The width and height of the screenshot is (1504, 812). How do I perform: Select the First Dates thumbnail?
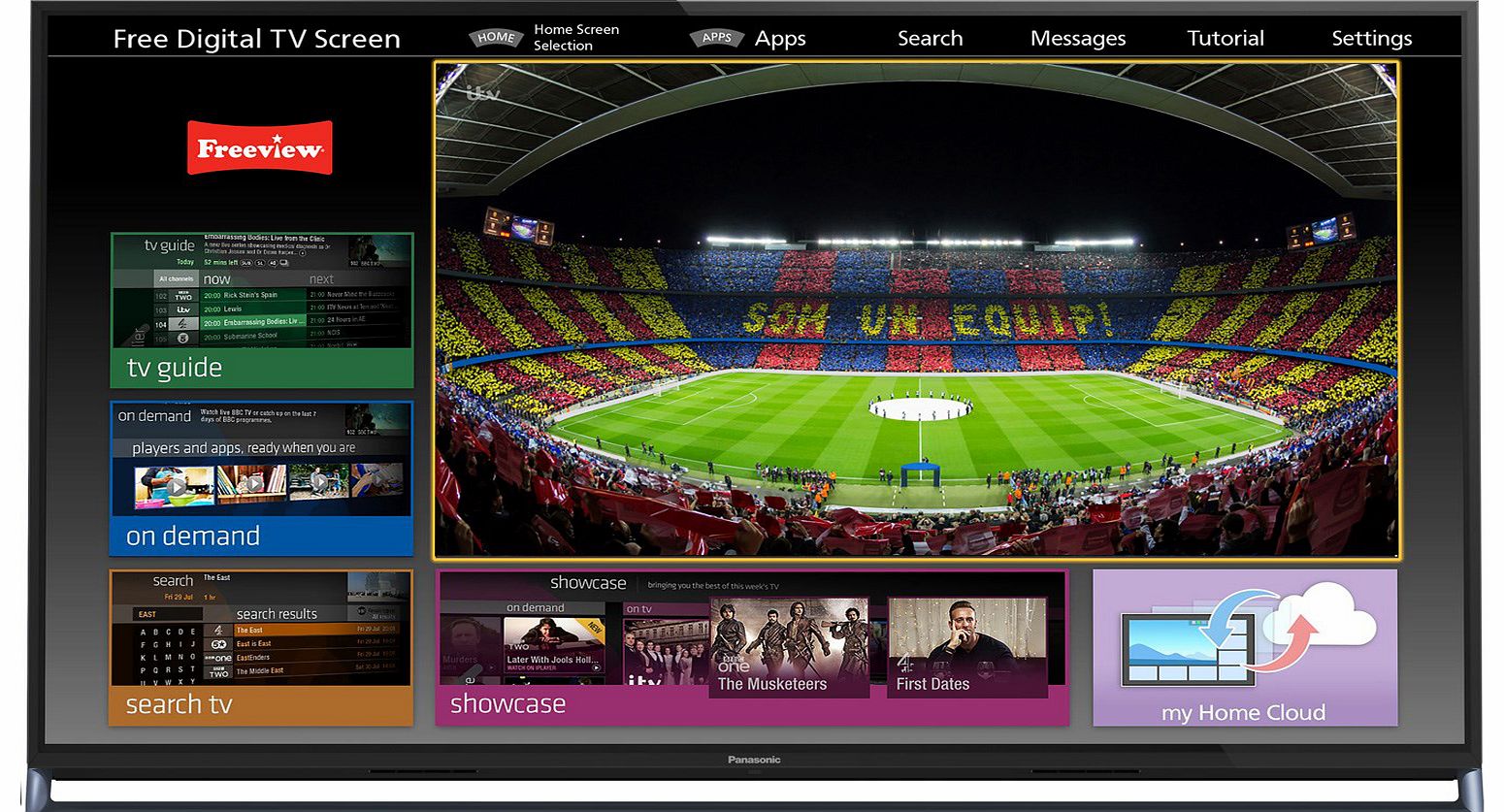[x=966, y=645]
